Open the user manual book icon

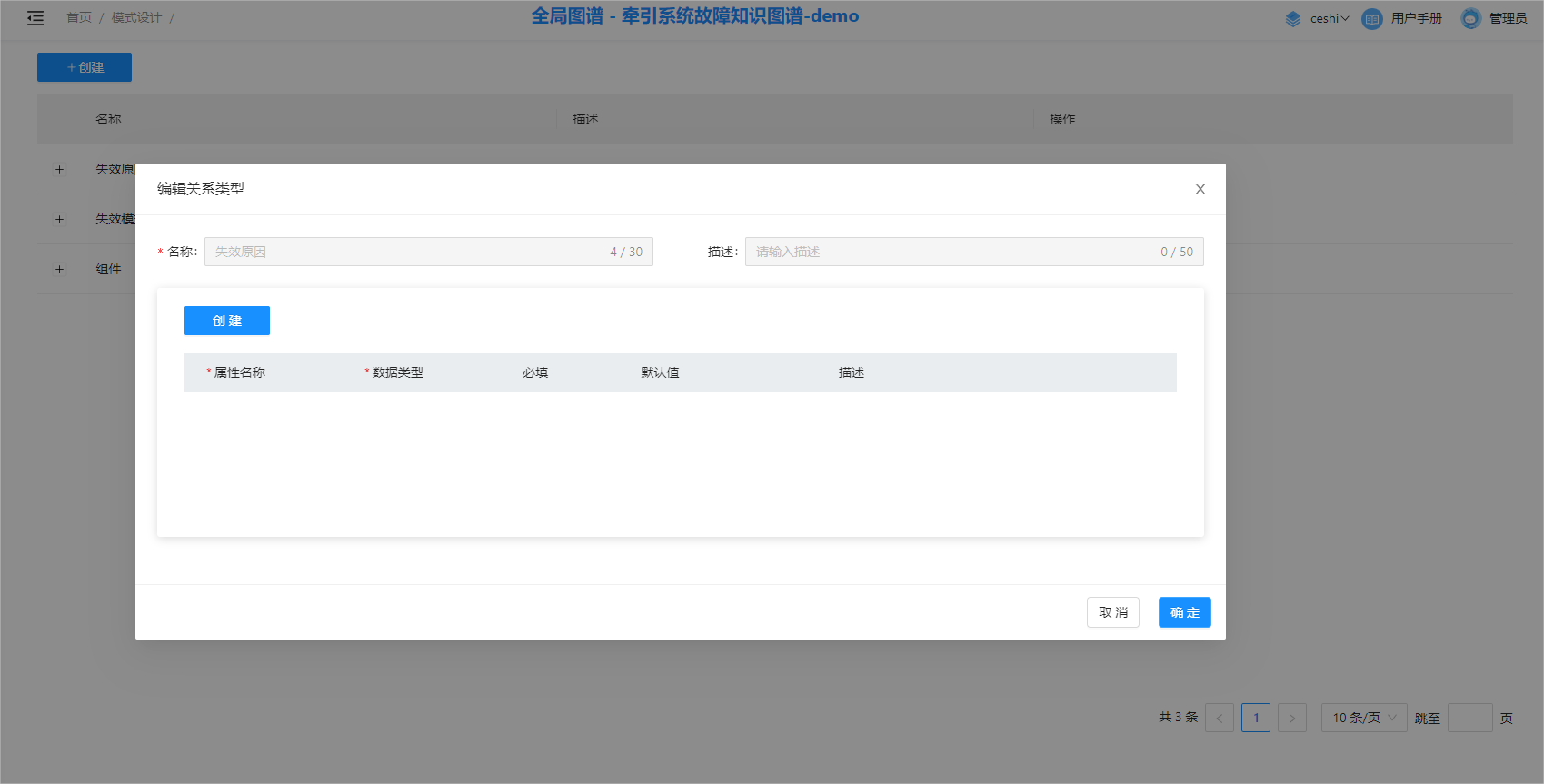point(1371,18)
